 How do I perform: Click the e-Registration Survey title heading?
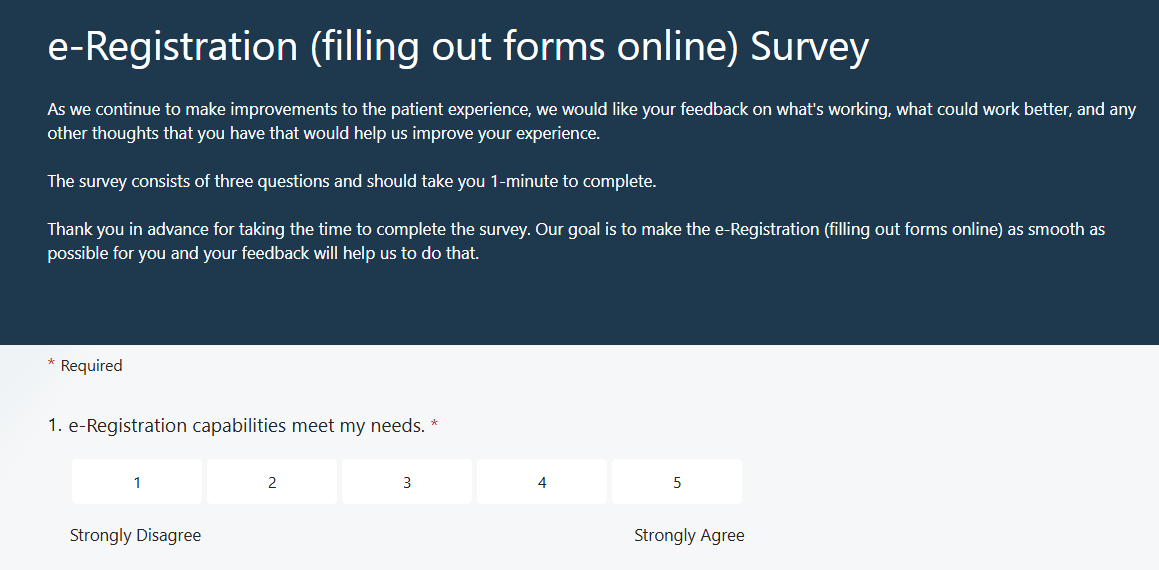457,47
